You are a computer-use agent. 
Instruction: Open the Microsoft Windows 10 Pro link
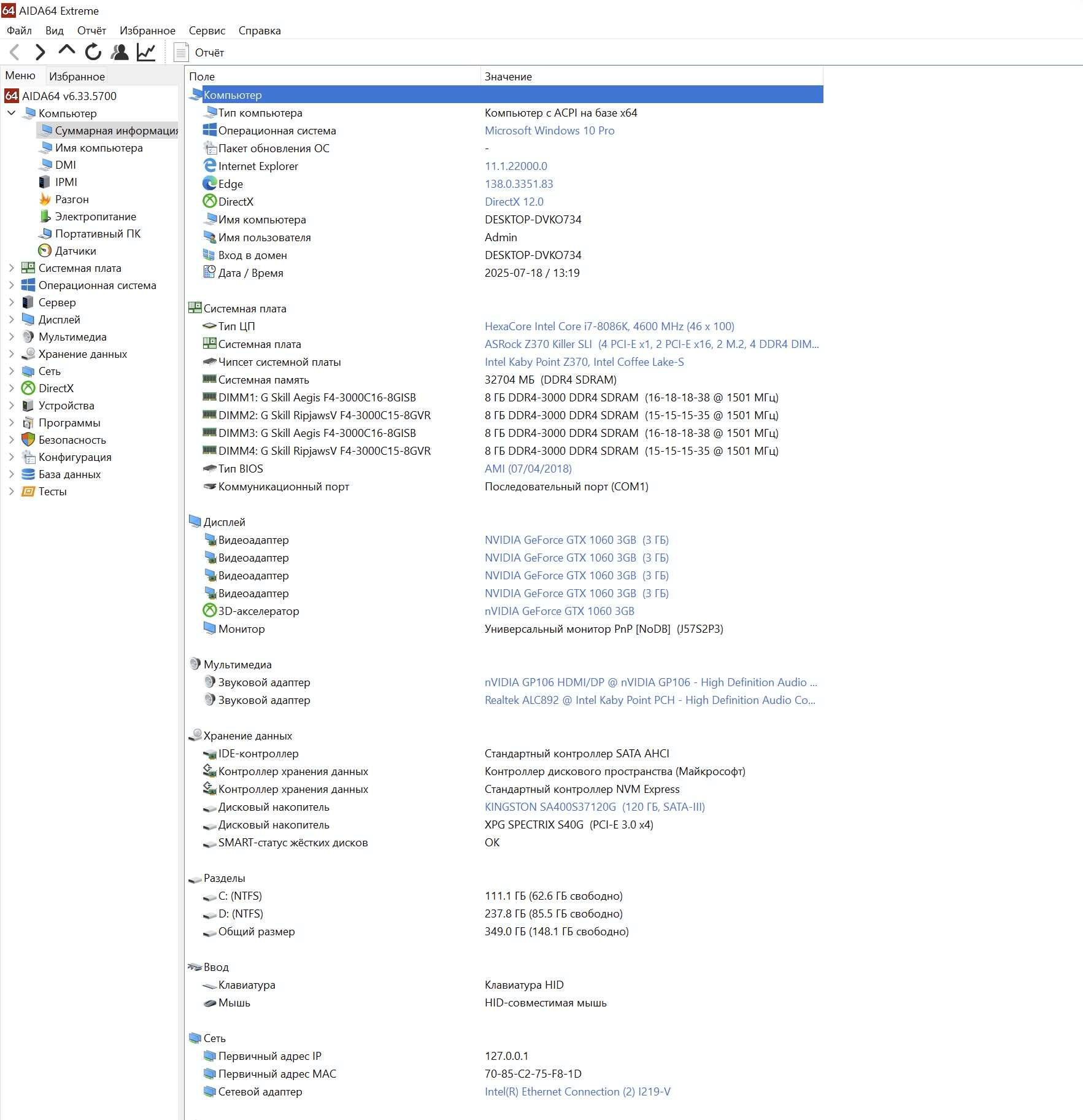[x=549, y=130]
